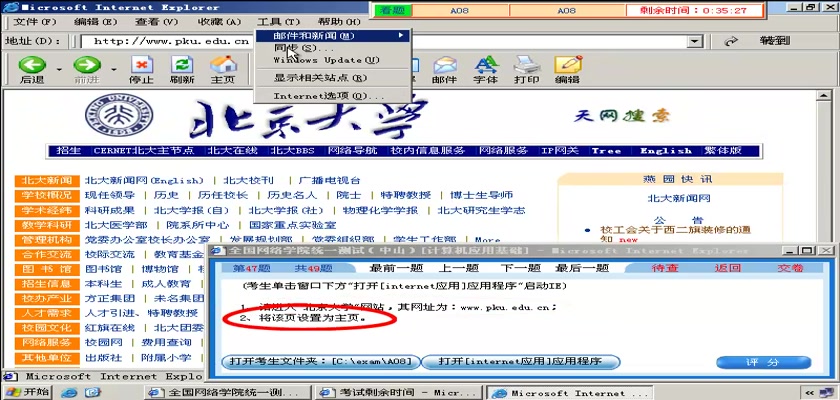This screenshot has height=400, width=840.
Task: Open the 网络导航 link
Action: 352,151
